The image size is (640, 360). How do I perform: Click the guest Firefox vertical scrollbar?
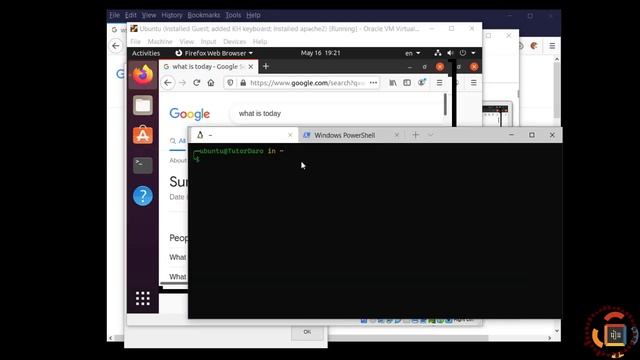tap(445, 104)
